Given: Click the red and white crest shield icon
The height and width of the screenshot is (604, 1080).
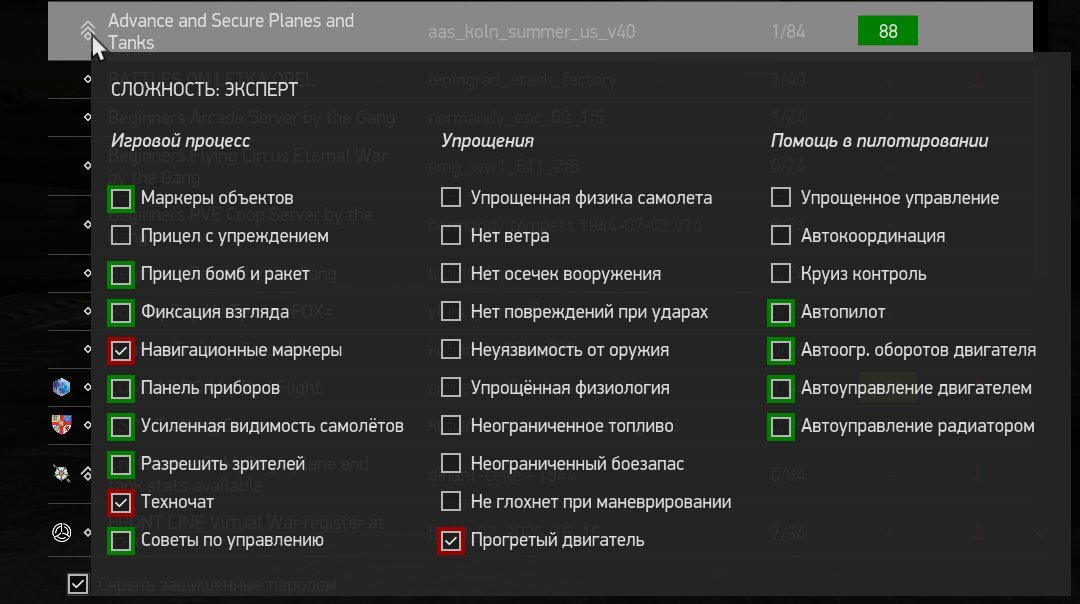Looking at the screenshot, I should click(x=61, y=424).
